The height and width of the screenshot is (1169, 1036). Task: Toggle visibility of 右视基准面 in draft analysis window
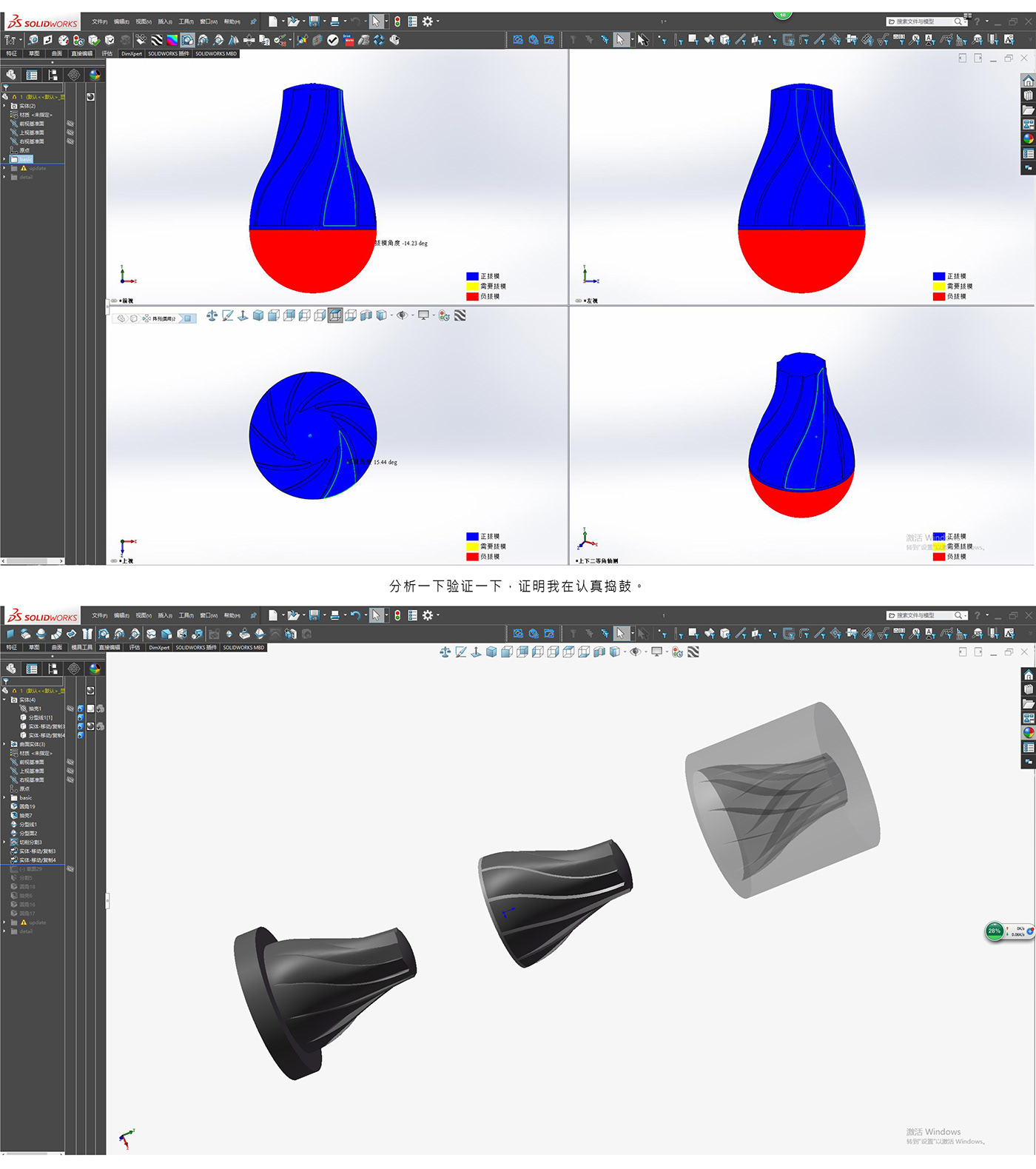point(70,141)
